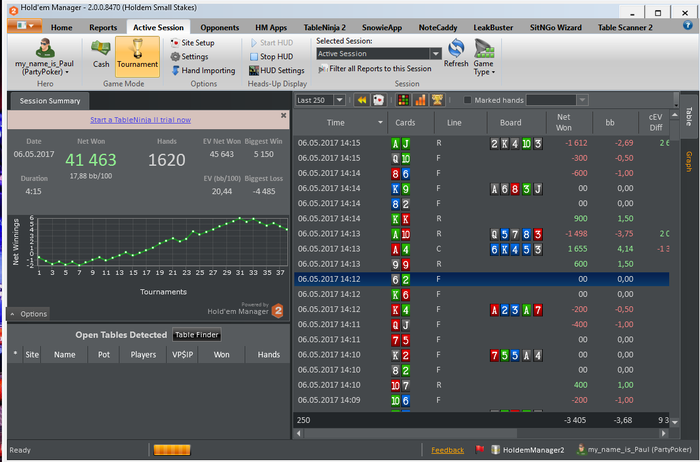Click the playing cards icon

click(379, 100)
